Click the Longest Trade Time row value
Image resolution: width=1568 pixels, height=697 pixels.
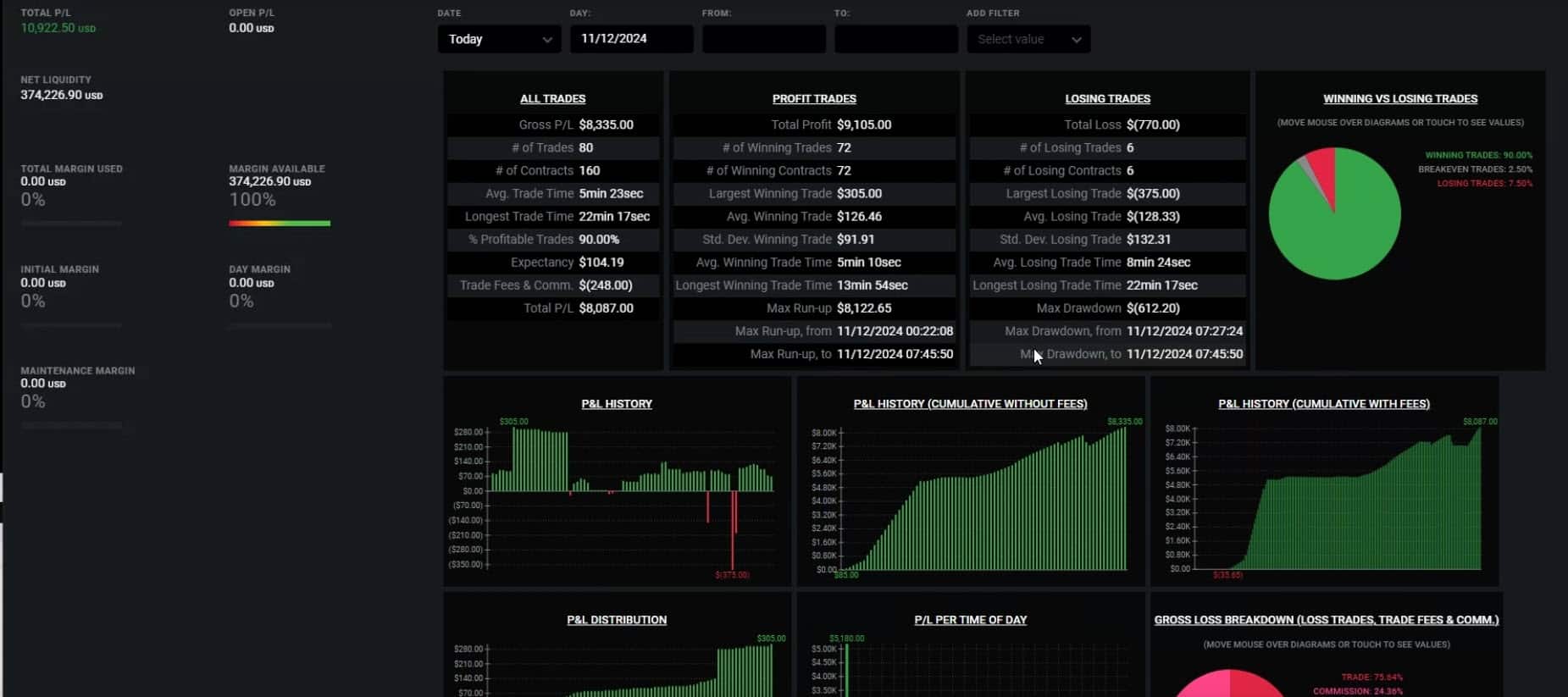[615, 216]
